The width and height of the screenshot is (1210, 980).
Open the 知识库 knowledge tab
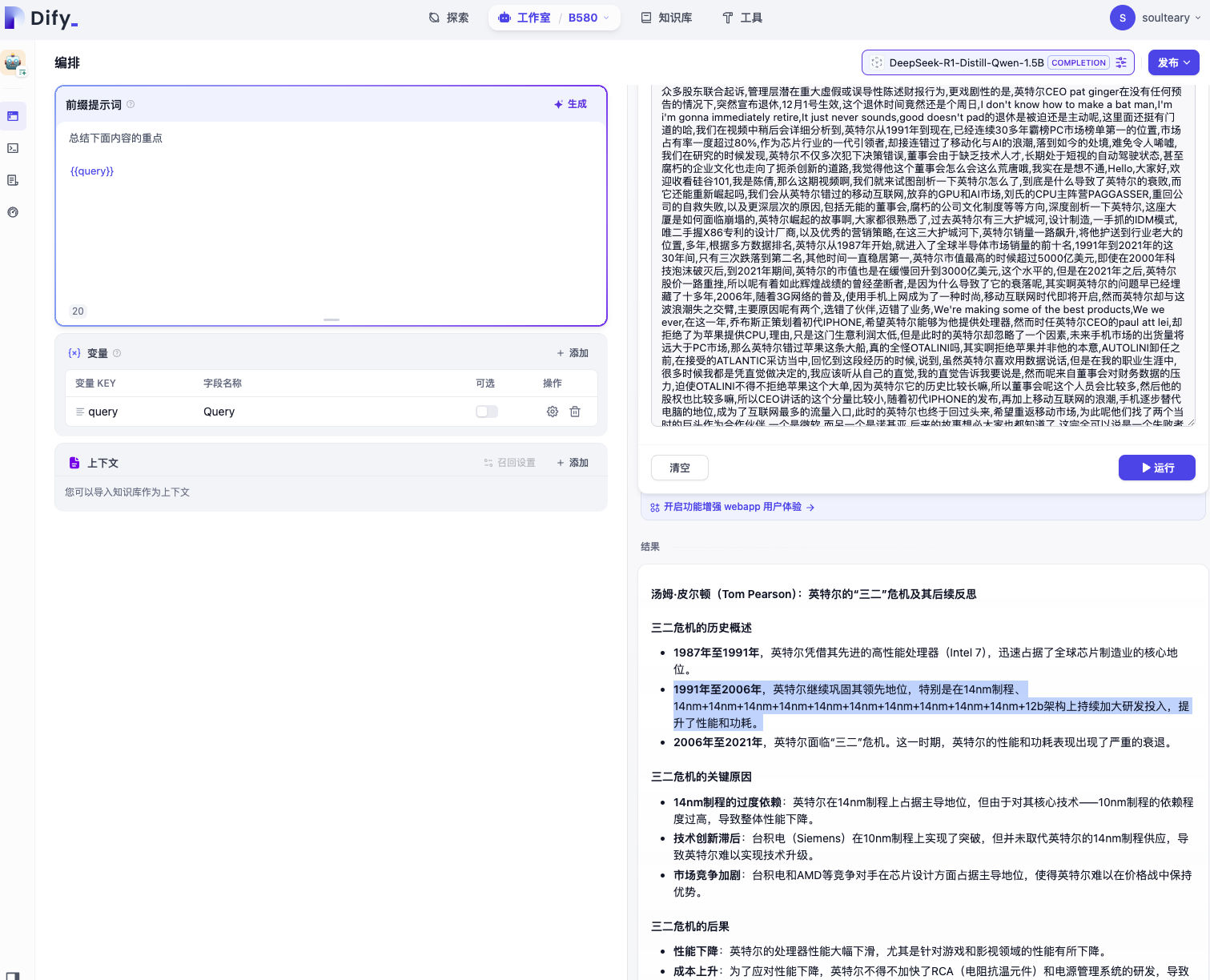coord(666,18)
